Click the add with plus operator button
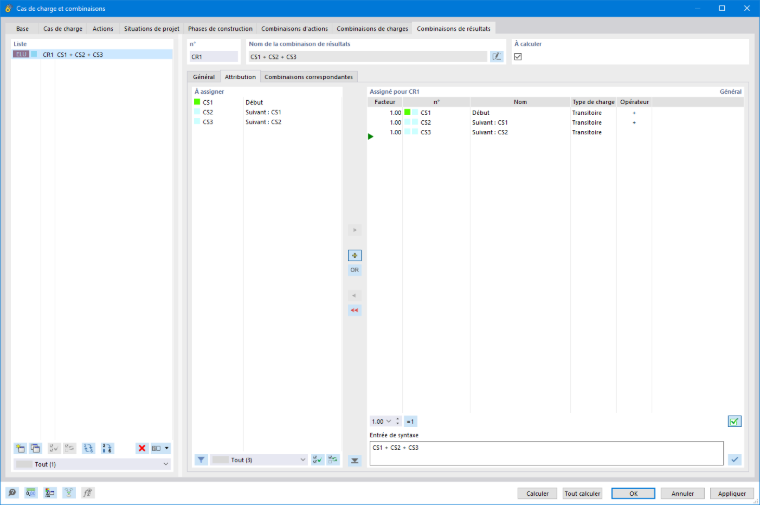The width and height of the screenshot is (760, 505). tap(355, 255)
